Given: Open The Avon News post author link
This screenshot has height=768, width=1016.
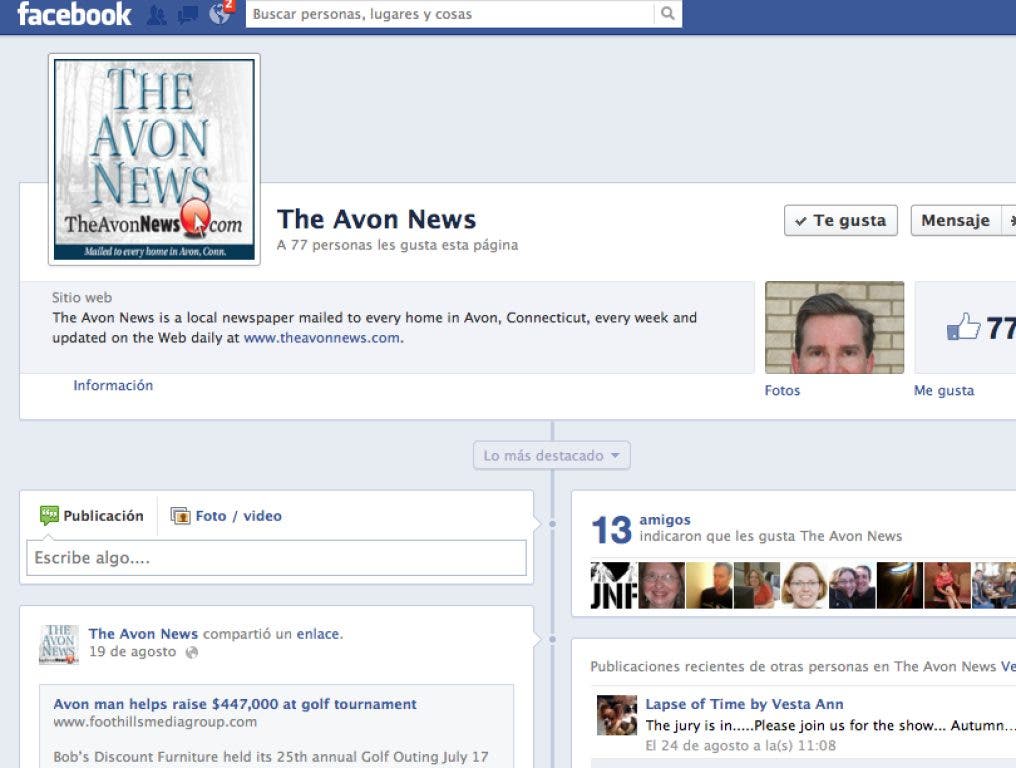Looking at the screenshot, I should [x=143, y=634].
